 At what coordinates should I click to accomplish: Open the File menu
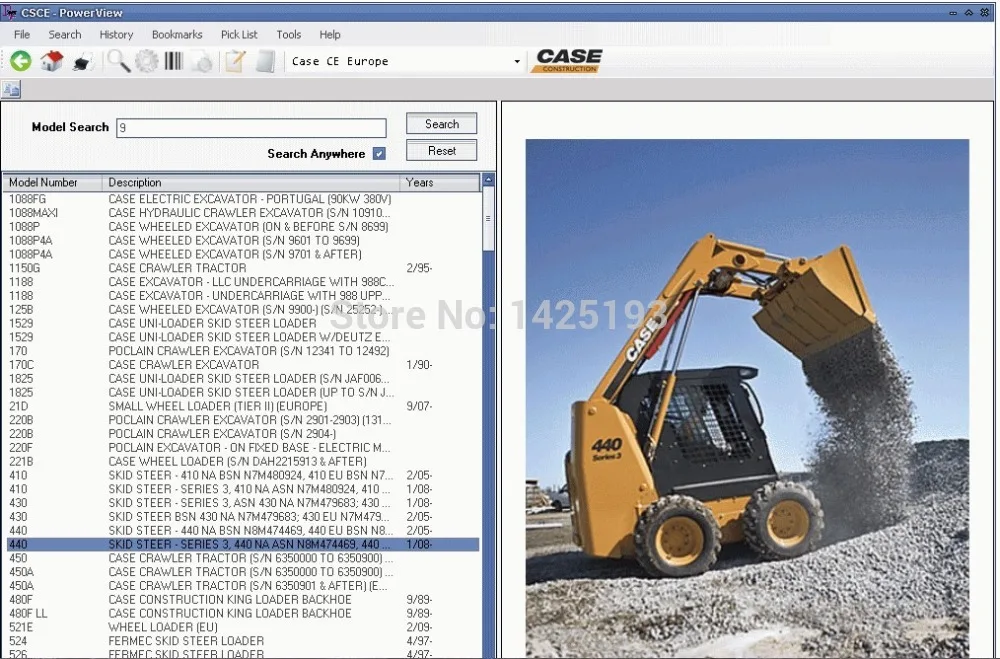(x=22, y=34)
